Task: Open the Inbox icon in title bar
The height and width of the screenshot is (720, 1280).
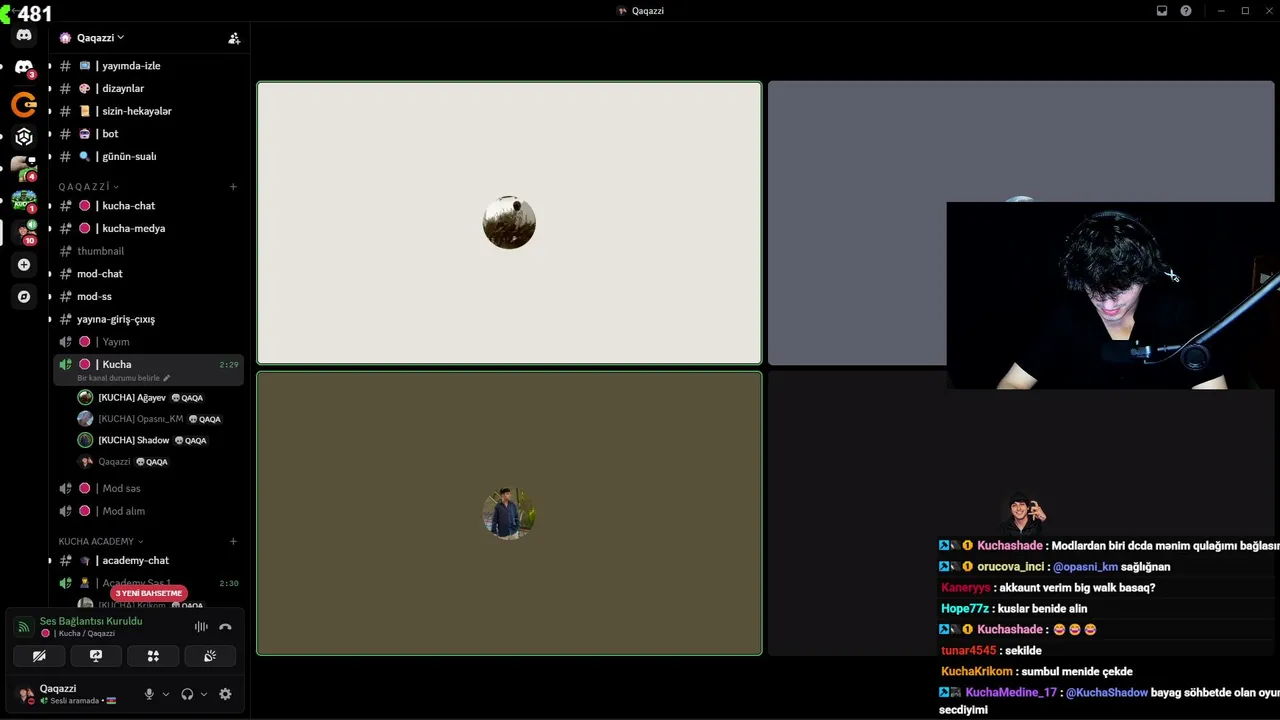Action: (1162, 11)
